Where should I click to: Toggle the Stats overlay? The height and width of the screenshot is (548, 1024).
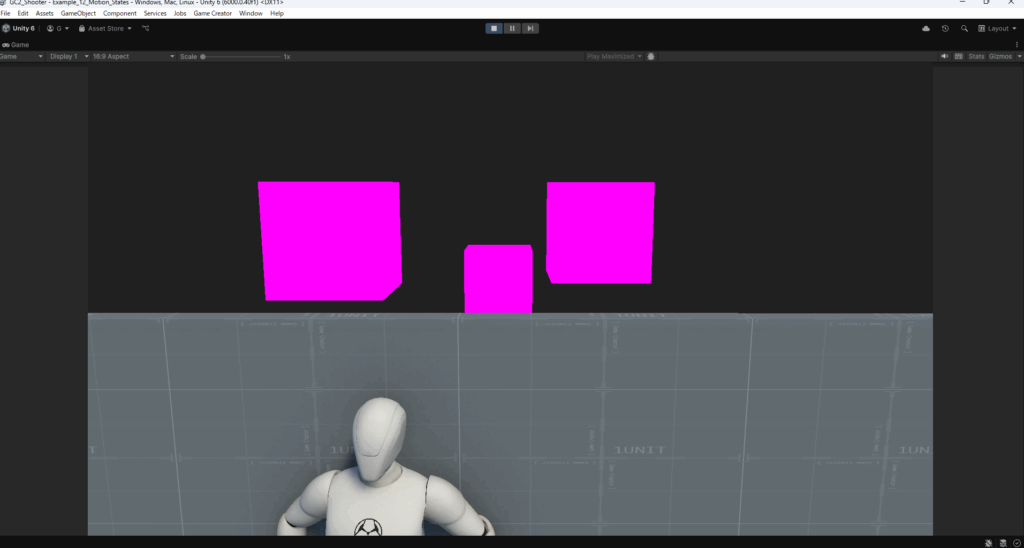(x=976, y=57)
